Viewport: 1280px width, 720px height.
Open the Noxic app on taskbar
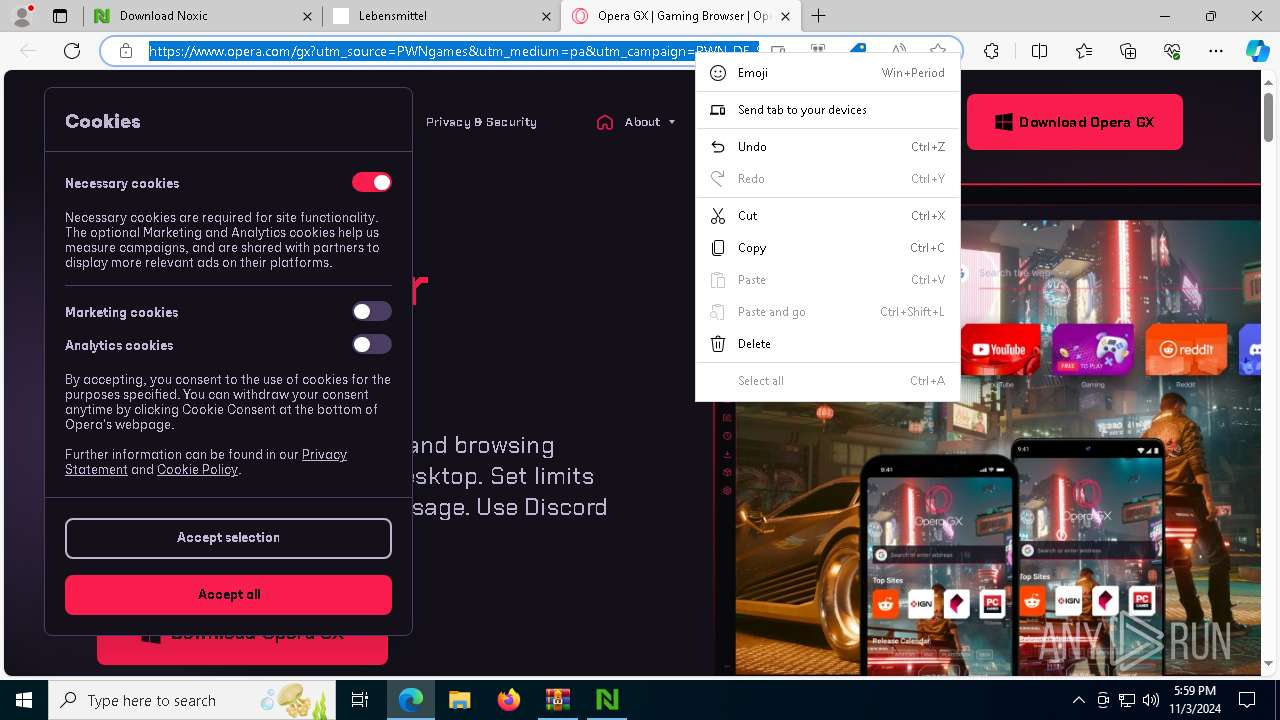pos(606,700)
